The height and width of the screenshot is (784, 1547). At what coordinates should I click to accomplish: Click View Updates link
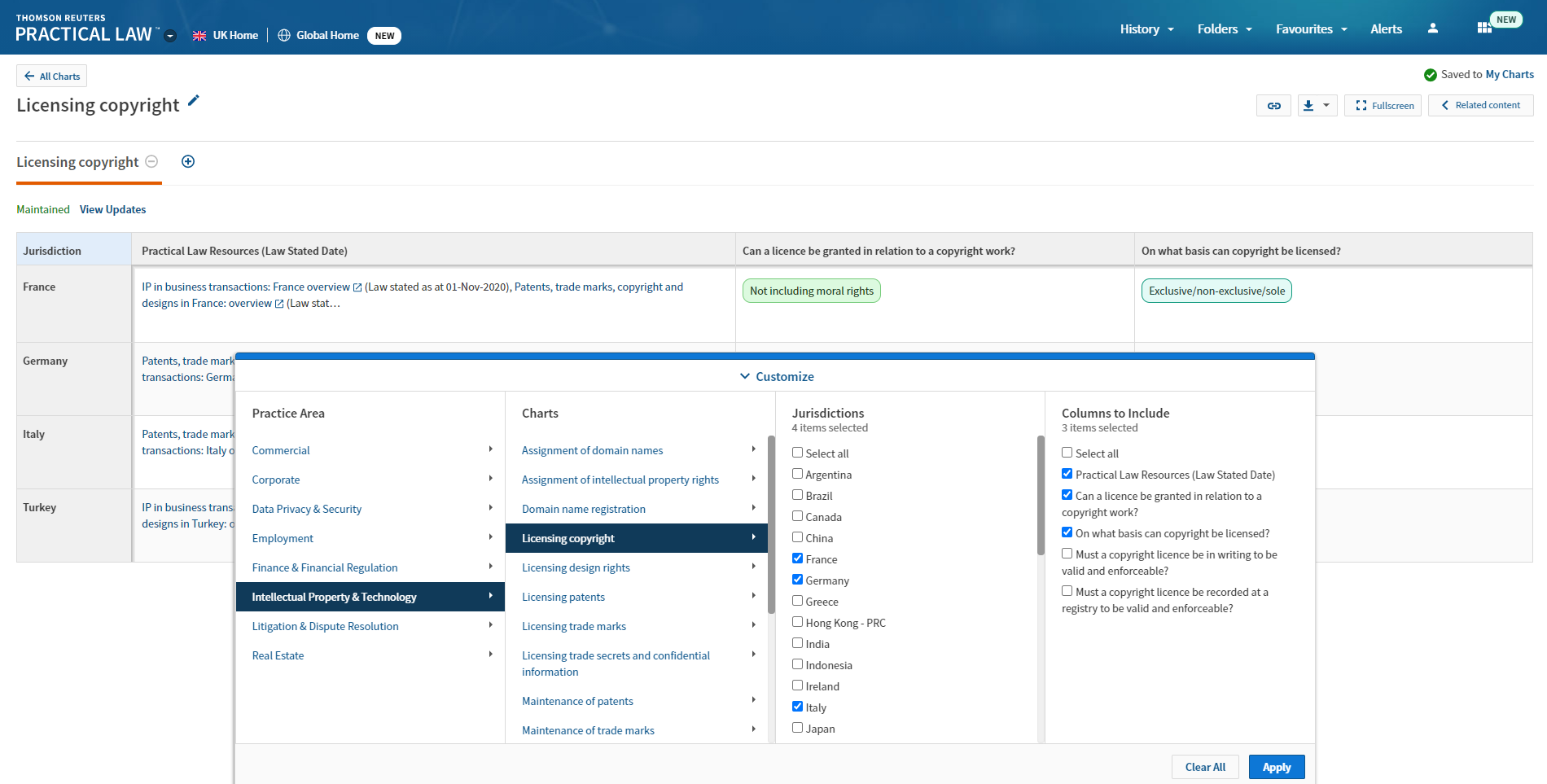(112, 209)
